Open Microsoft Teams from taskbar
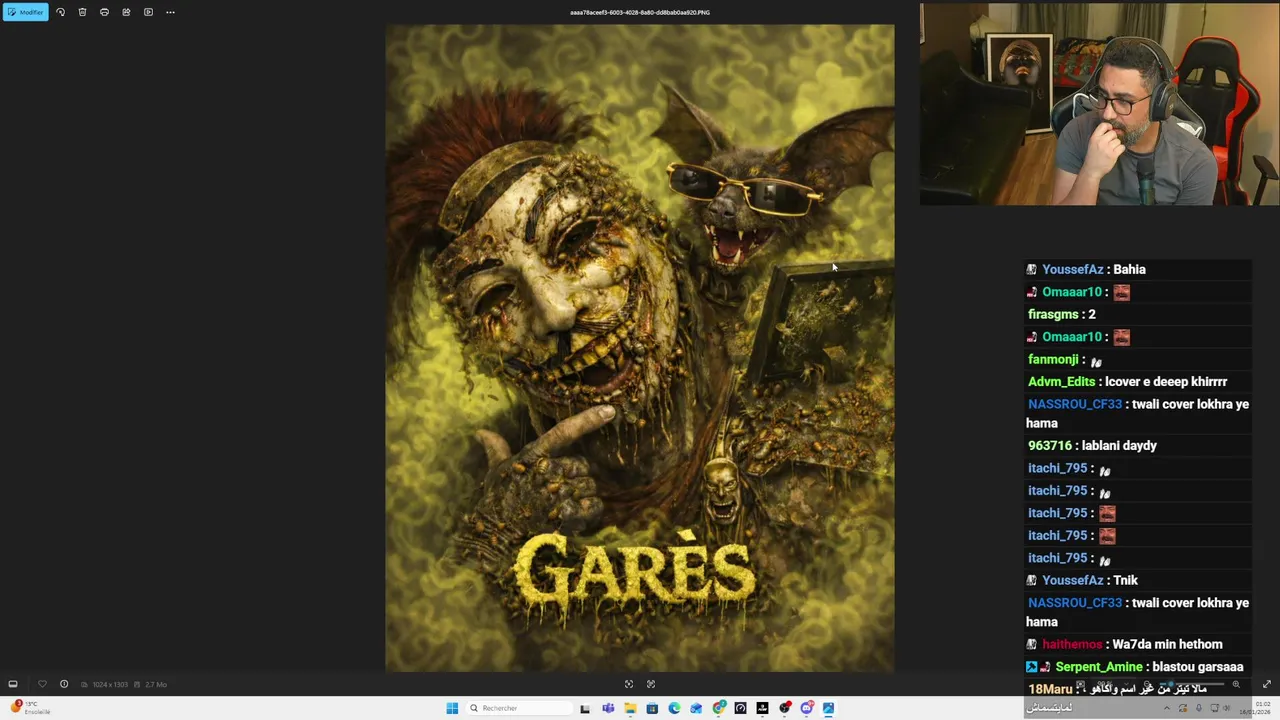Image resolution: width=1280 pixels, height=720 pixels. tap(608, 708)
